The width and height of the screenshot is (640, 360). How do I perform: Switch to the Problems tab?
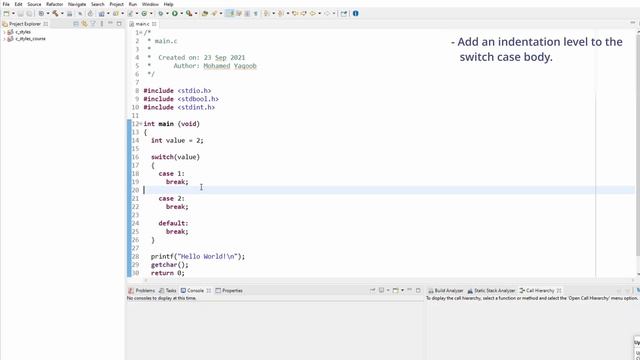pyautogui.click(x=142, y=291)
